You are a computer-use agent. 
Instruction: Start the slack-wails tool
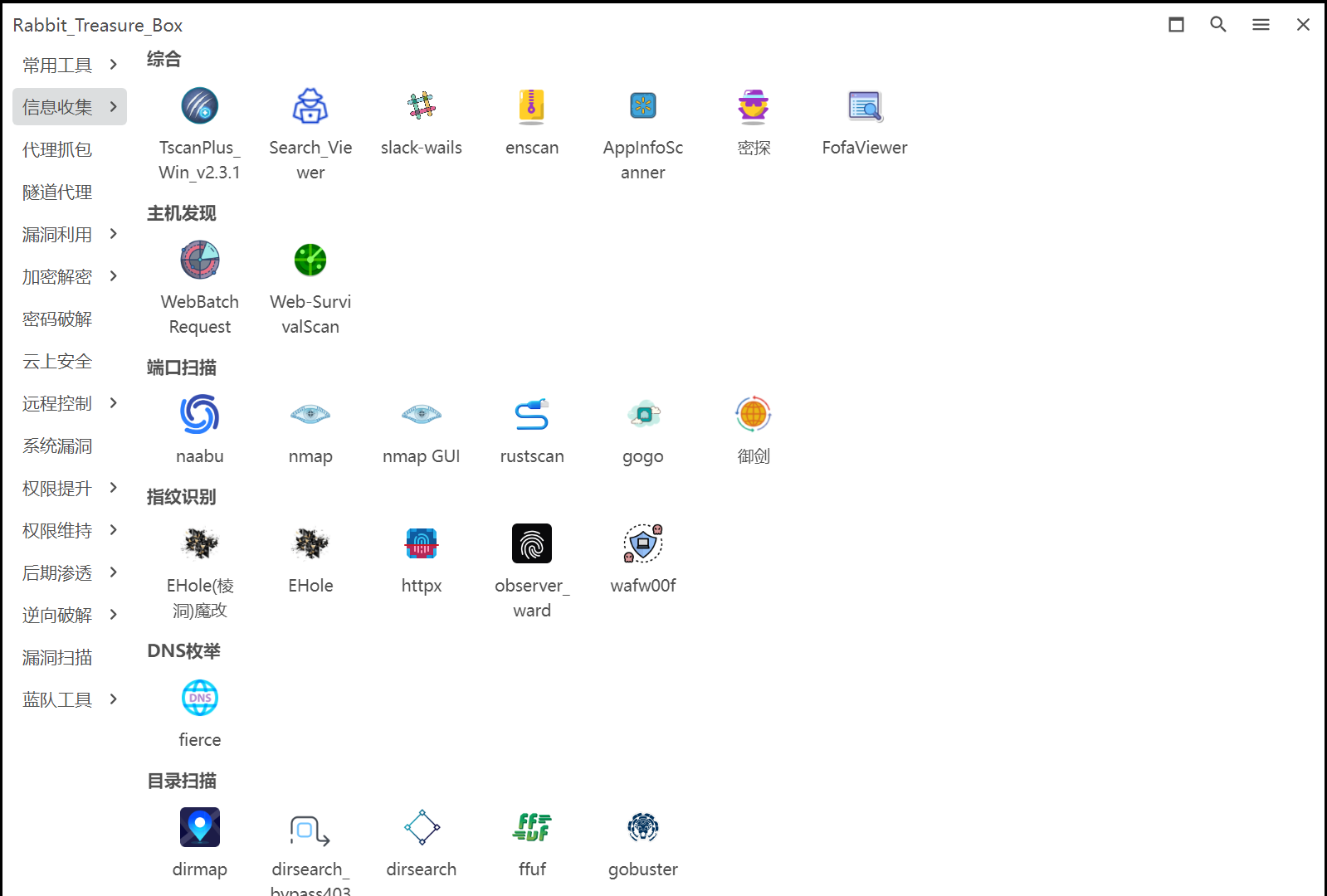(422, 106)
